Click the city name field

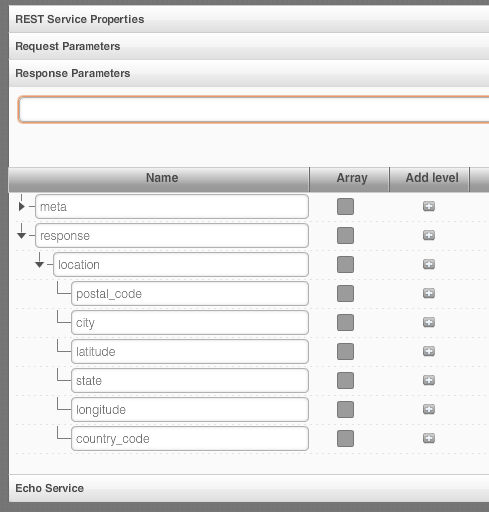click(190, 323)
